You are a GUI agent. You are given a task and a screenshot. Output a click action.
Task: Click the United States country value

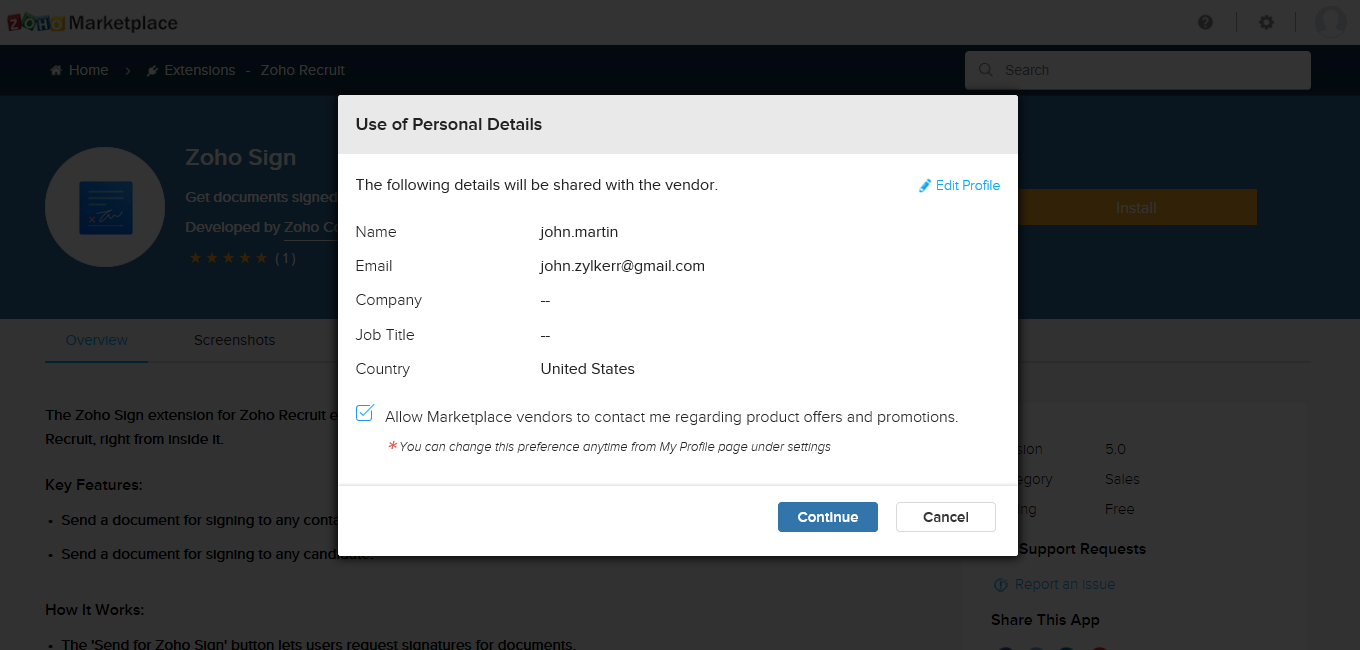(588, 369)
